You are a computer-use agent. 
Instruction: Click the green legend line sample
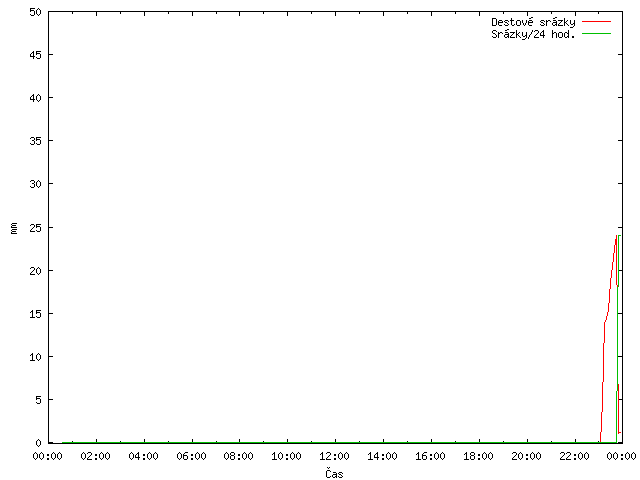pyautogui.click(x=596, y=33)
